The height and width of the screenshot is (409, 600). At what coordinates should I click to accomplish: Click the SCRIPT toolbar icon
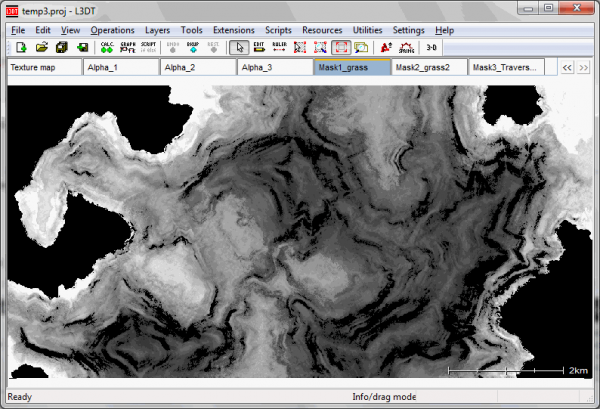point(148,47)
